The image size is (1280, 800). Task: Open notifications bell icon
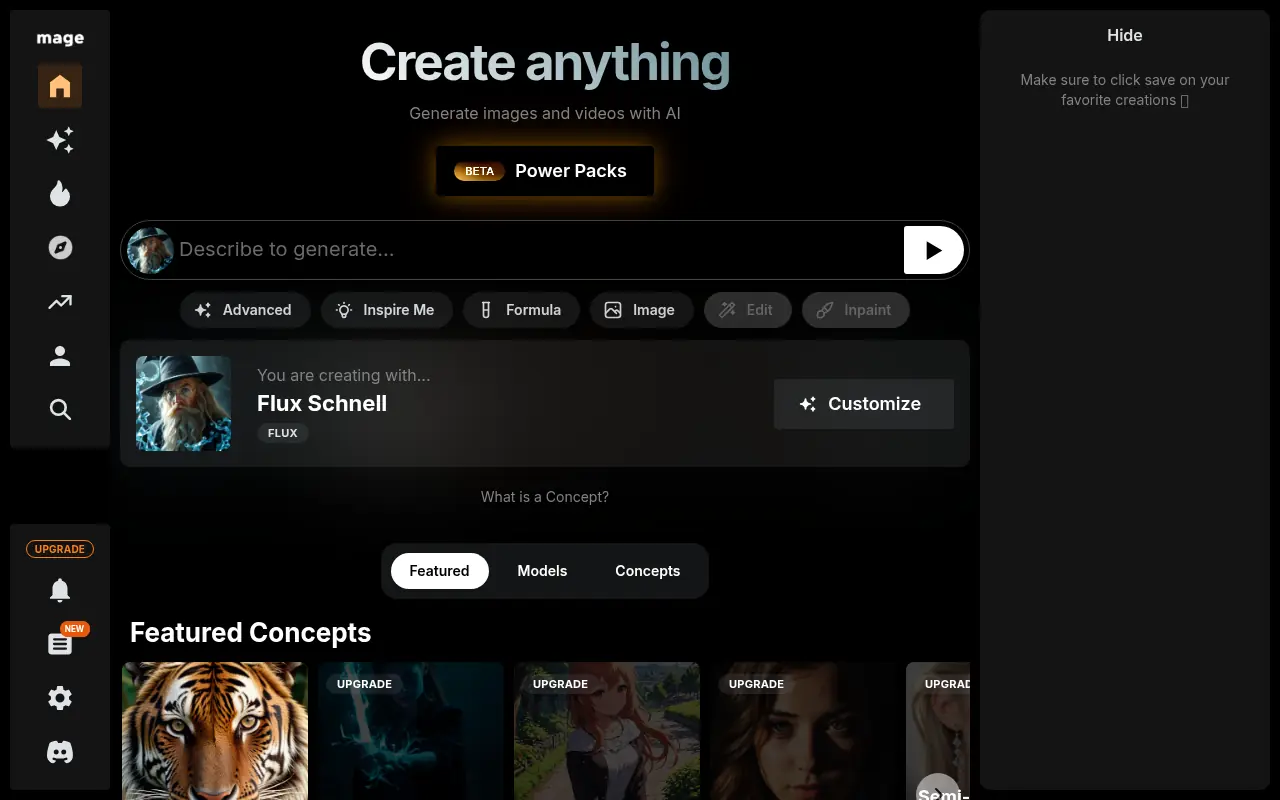pos(60,590)
